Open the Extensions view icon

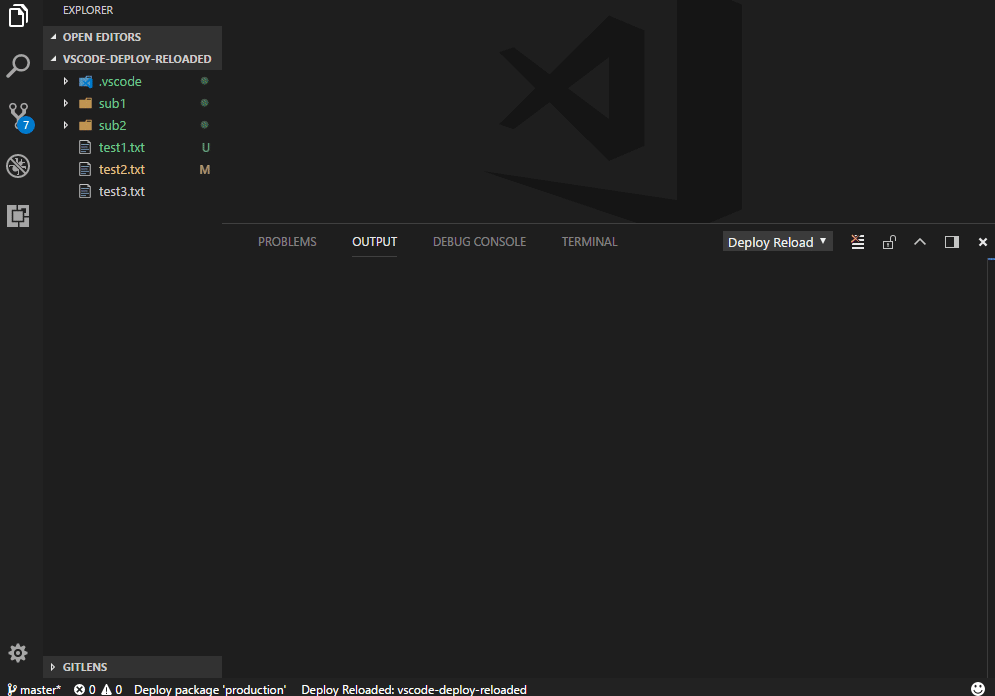coord(18,216)
